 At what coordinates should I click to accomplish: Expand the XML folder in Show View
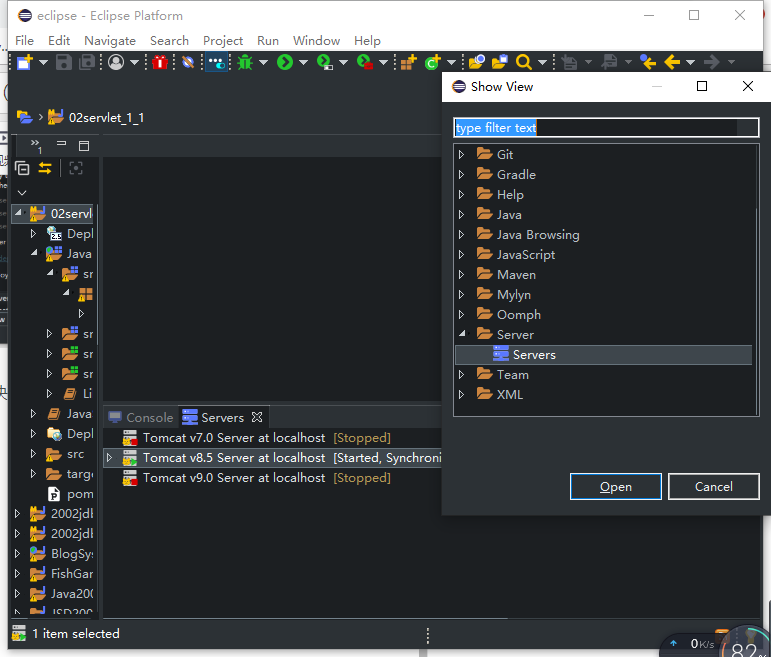tap(461, 394)
